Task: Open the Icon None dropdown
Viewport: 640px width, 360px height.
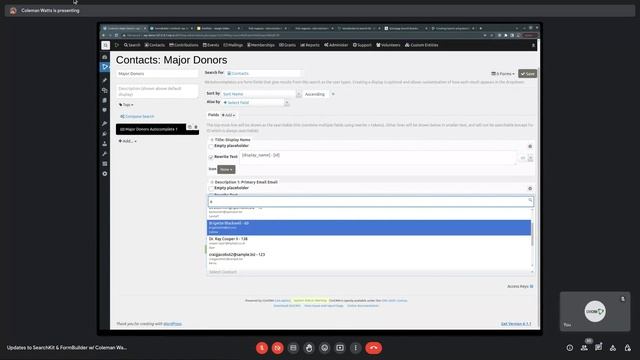Action: pyautogui.click(x=226, y=169)
